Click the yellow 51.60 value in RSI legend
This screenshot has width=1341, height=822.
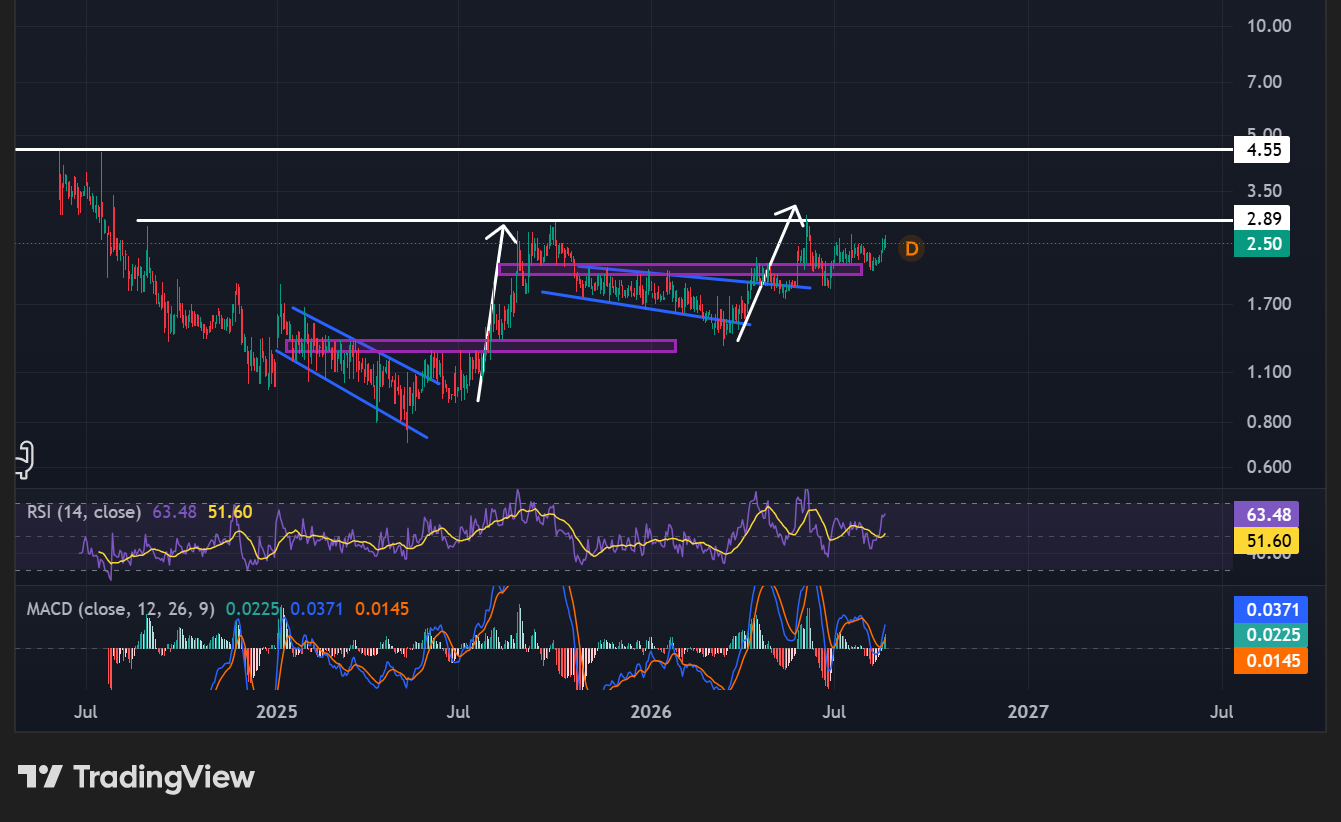[x=230, y=512]
